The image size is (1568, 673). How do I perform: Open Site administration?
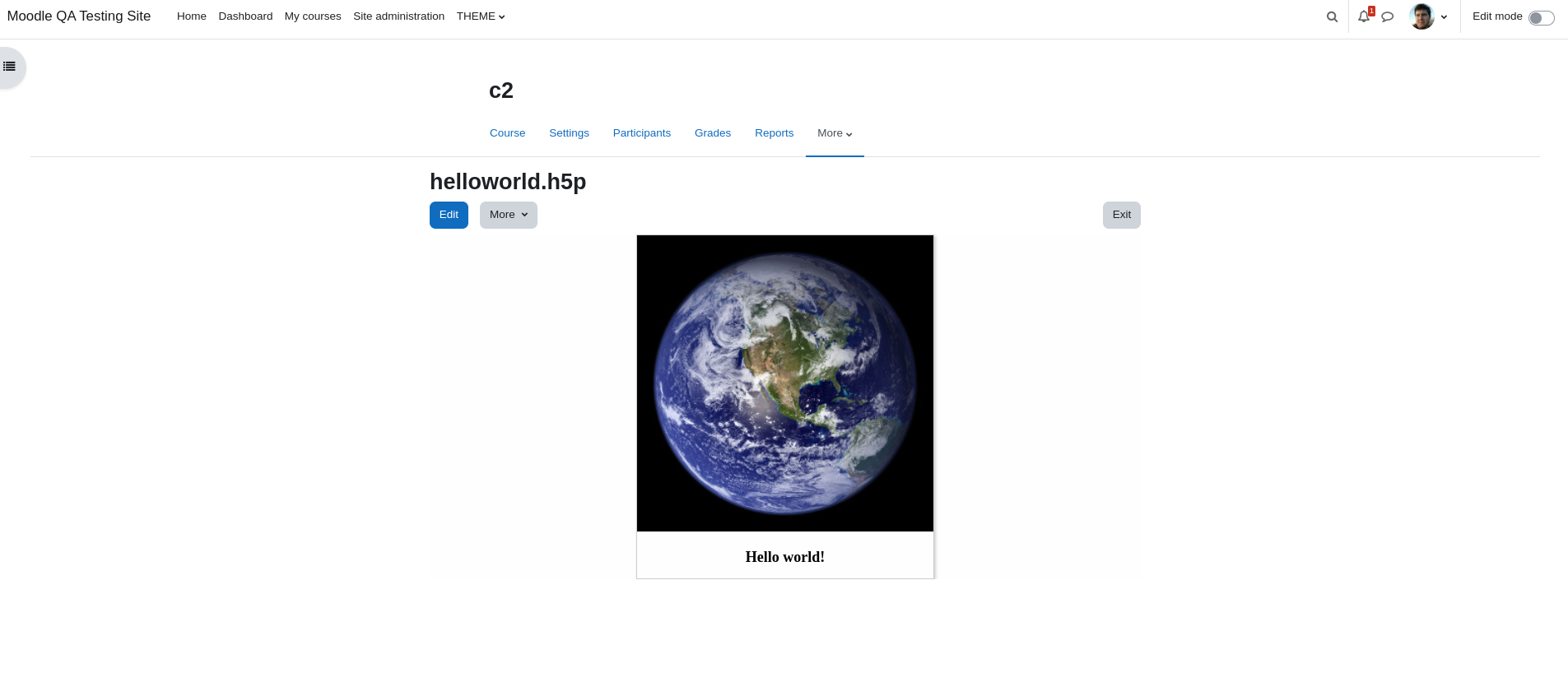coord(398,16)
